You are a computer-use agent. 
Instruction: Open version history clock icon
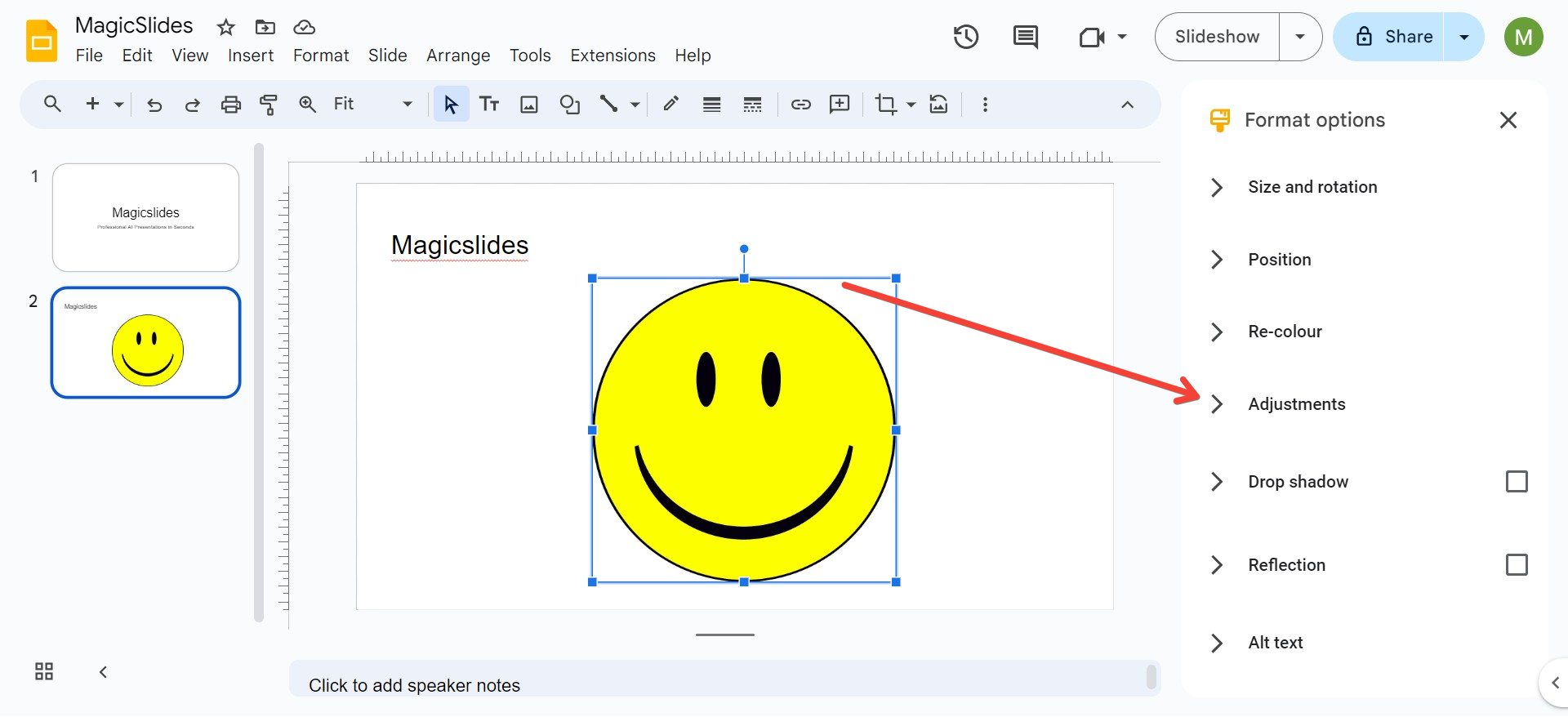[x=965, y=37]
